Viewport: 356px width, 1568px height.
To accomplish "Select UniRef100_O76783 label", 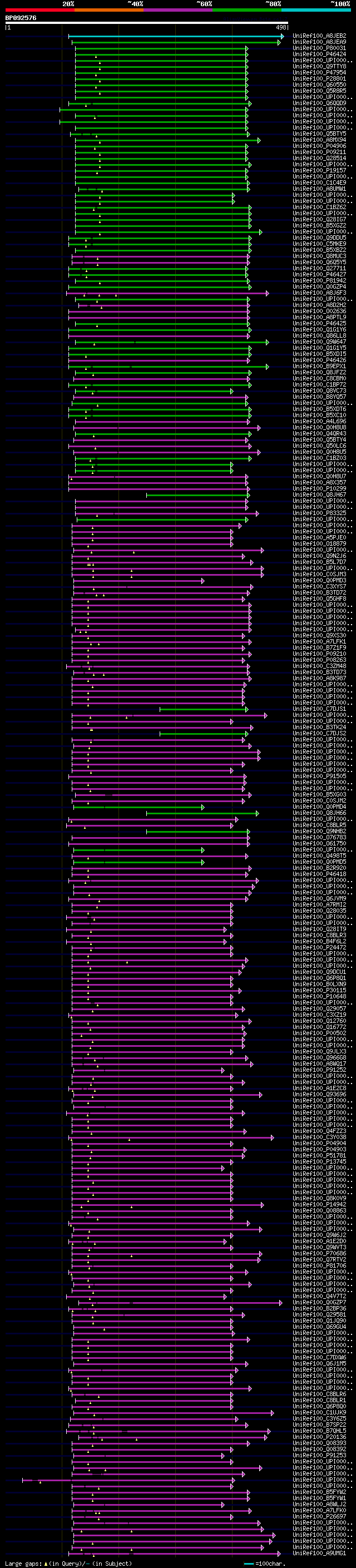I will click(319, 837).
